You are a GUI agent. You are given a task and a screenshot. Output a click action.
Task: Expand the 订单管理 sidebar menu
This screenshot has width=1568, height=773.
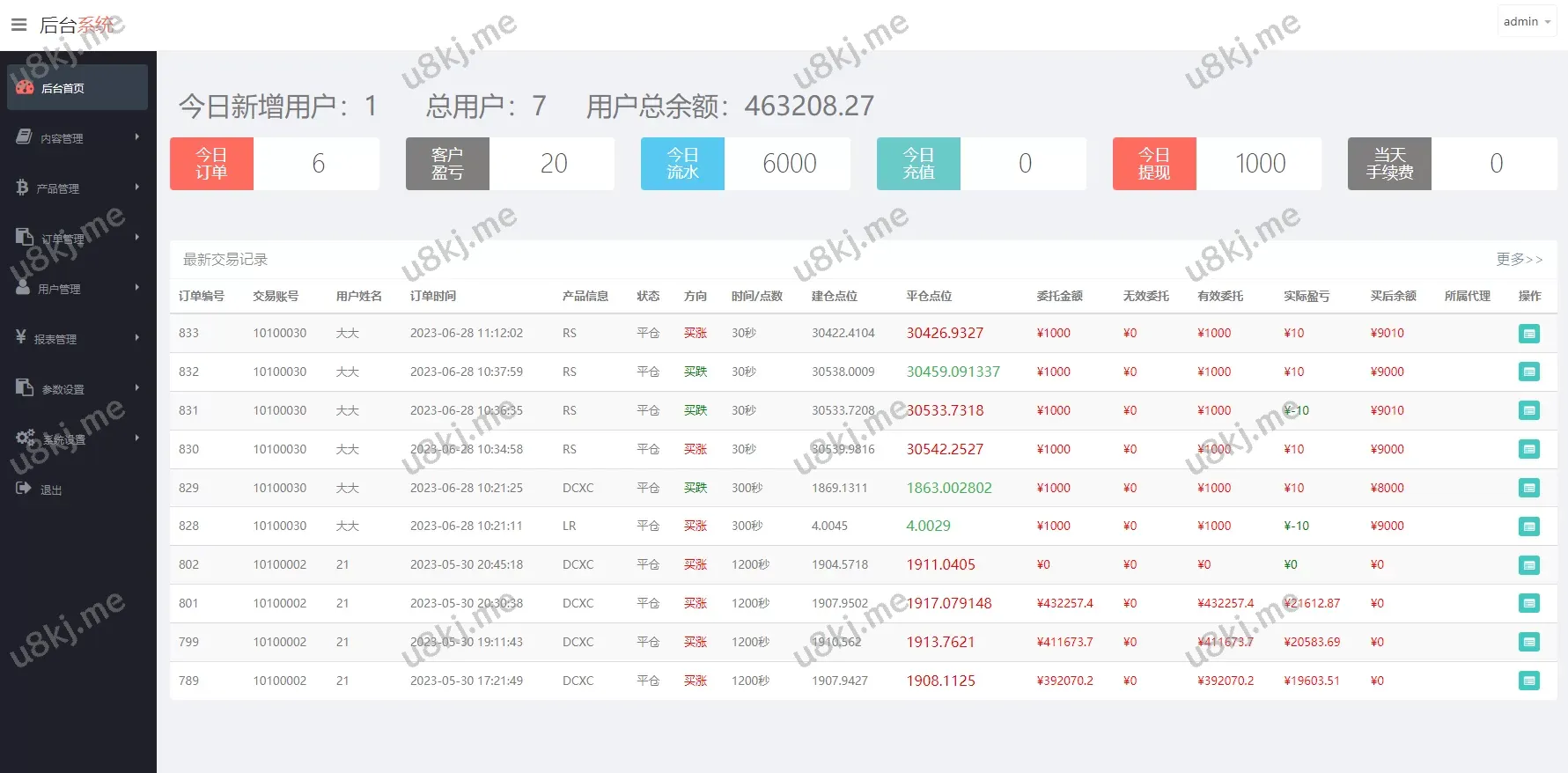[x=77, y=239]
